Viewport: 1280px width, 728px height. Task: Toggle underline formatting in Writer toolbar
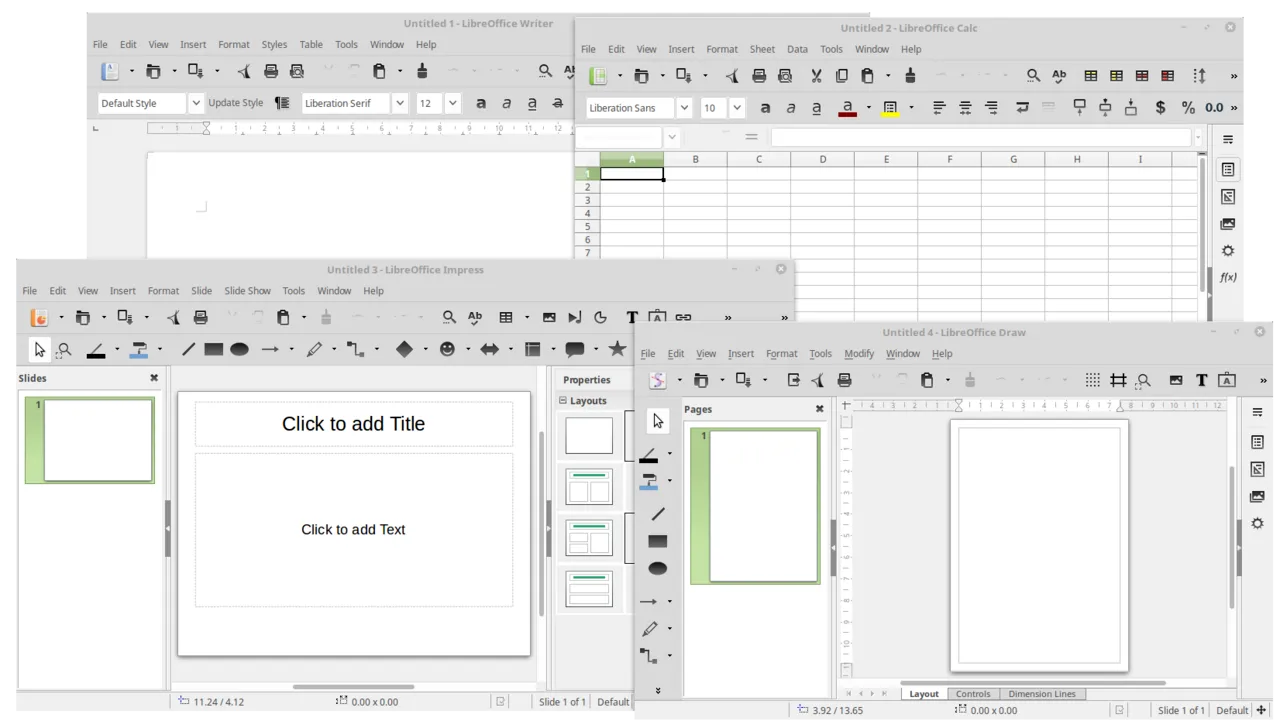click(x=532, y=103)
